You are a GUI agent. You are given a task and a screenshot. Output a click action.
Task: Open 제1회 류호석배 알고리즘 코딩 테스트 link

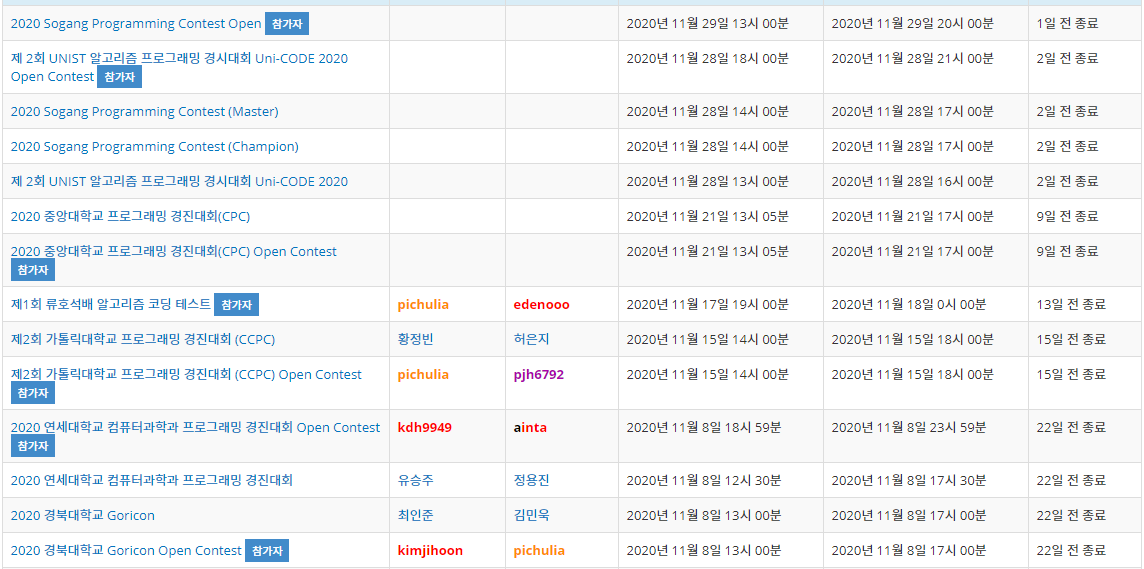click(x=111, y=304)
